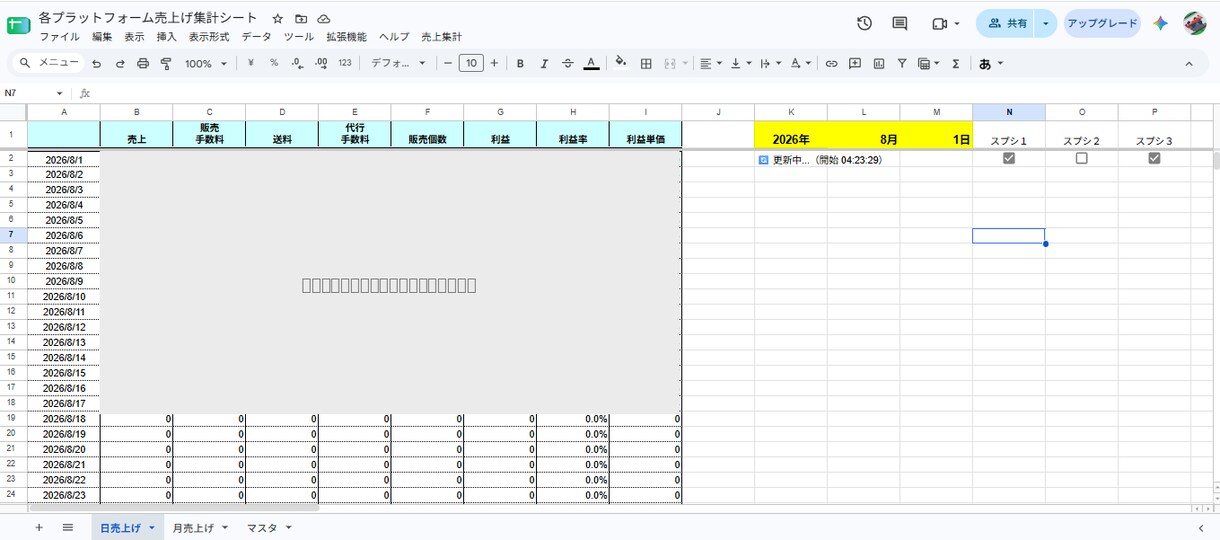The width and height of the screenshot is (1220, 540).
Task: Open Google Sheets home icon
Action: point(18,25)
